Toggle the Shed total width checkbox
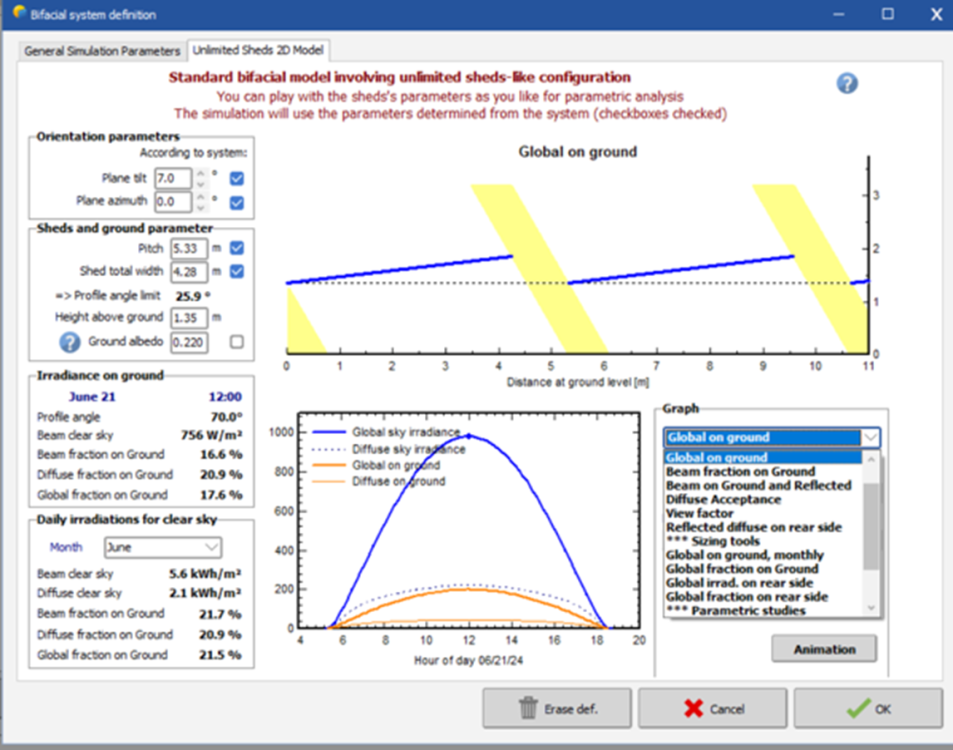This screenshot has height=750, width=953. [237, 272]
